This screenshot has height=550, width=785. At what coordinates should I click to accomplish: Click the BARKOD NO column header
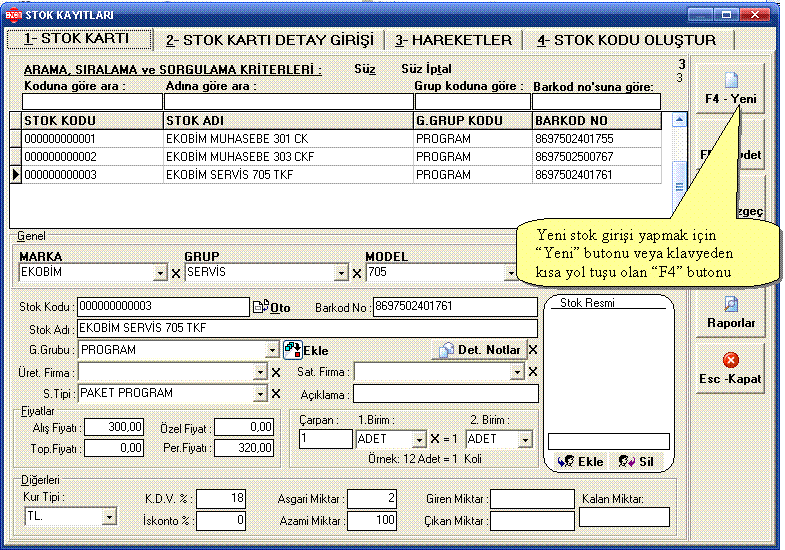[x=597, y=121]
